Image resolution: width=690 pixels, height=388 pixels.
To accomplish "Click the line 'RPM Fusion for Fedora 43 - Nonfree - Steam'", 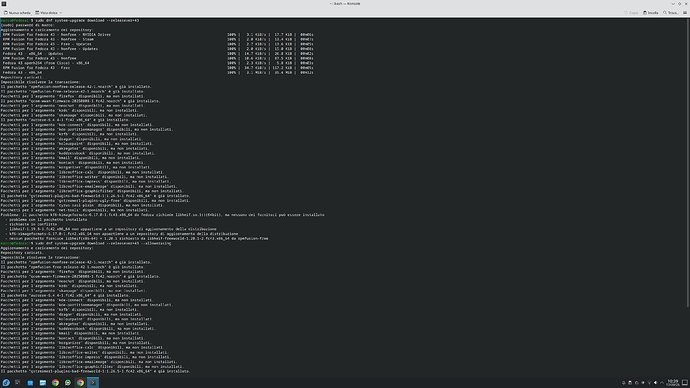I will pos(48,39).
